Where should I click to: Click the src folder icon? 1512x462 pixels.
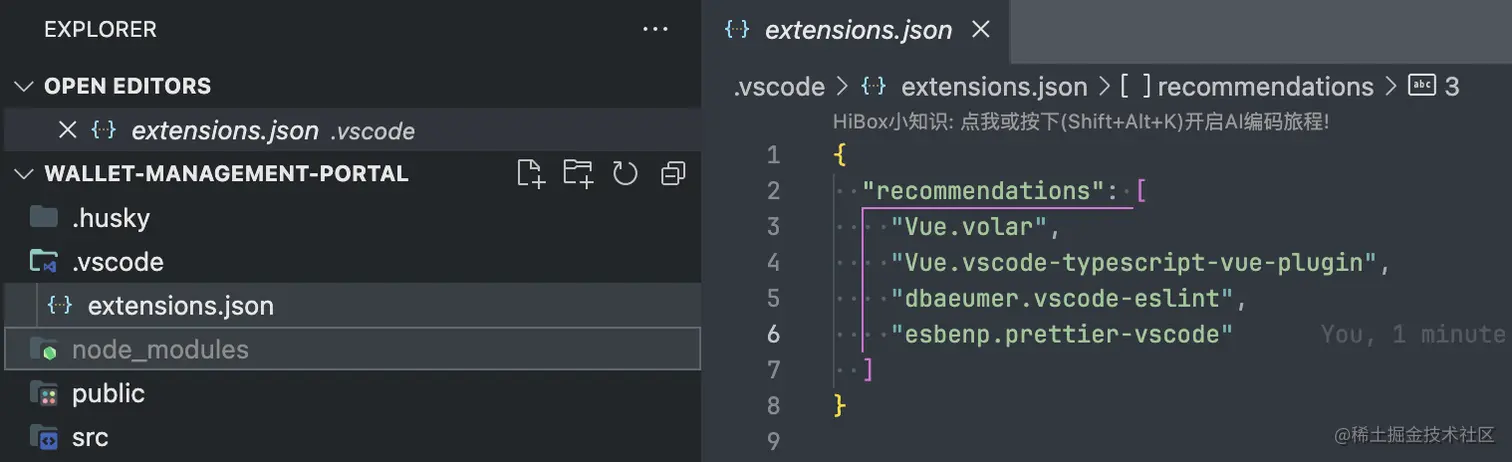[43, 437]
